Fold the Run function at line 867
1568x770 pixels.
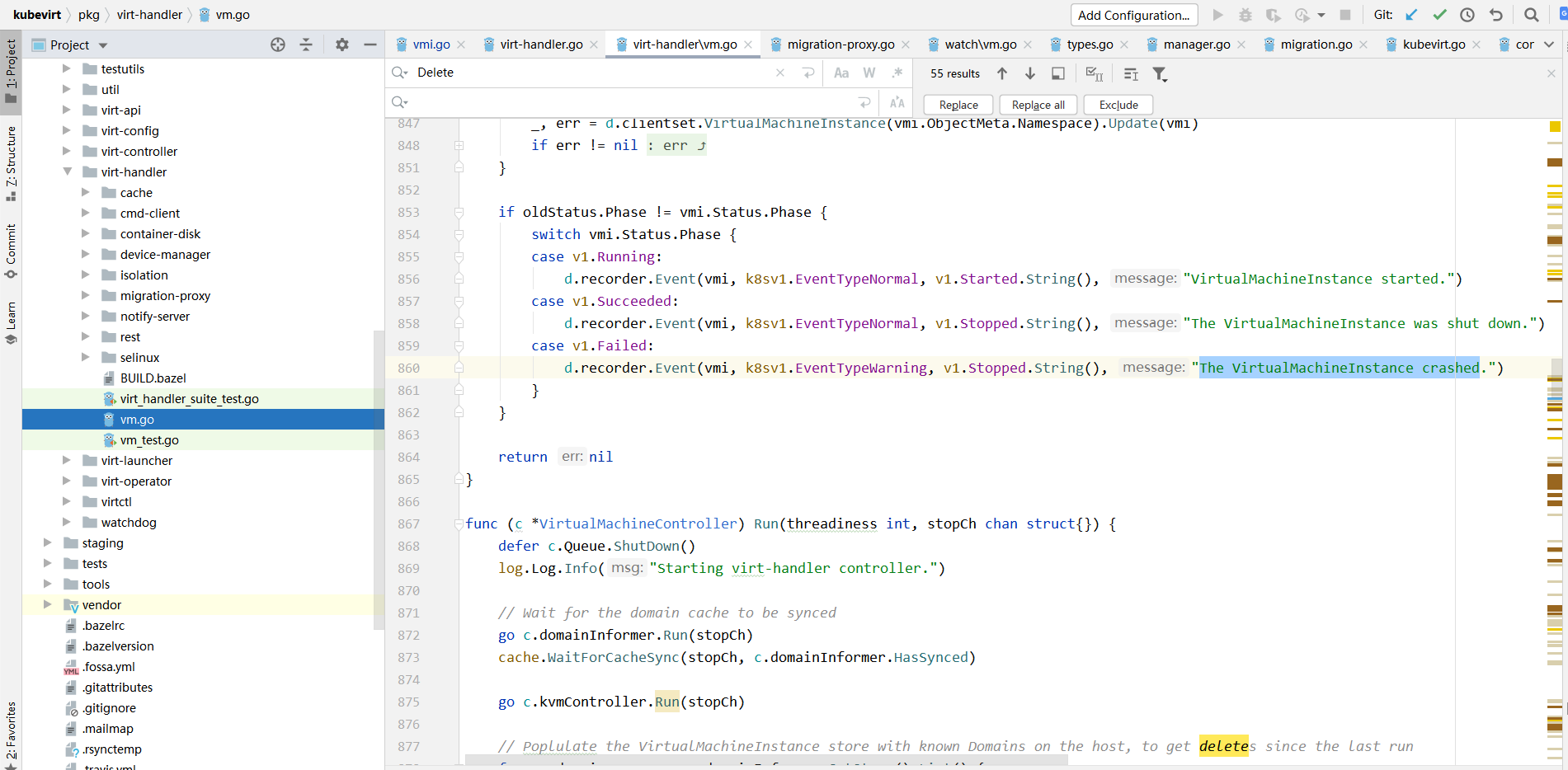(459, 524)
